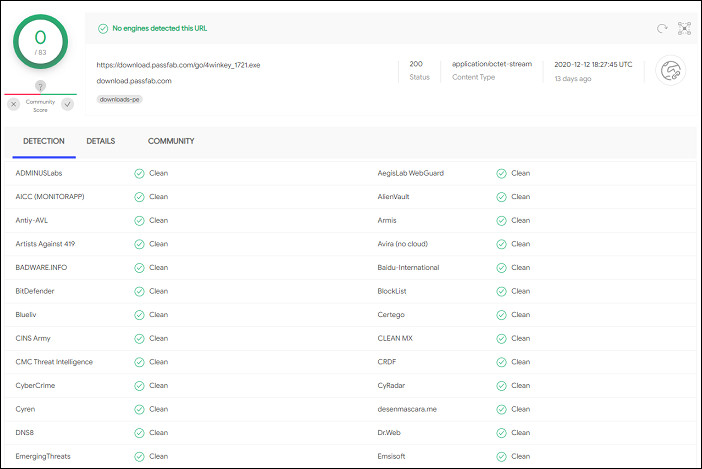Select the Avira (no cloud) vendor name

[x=402, y=244]
